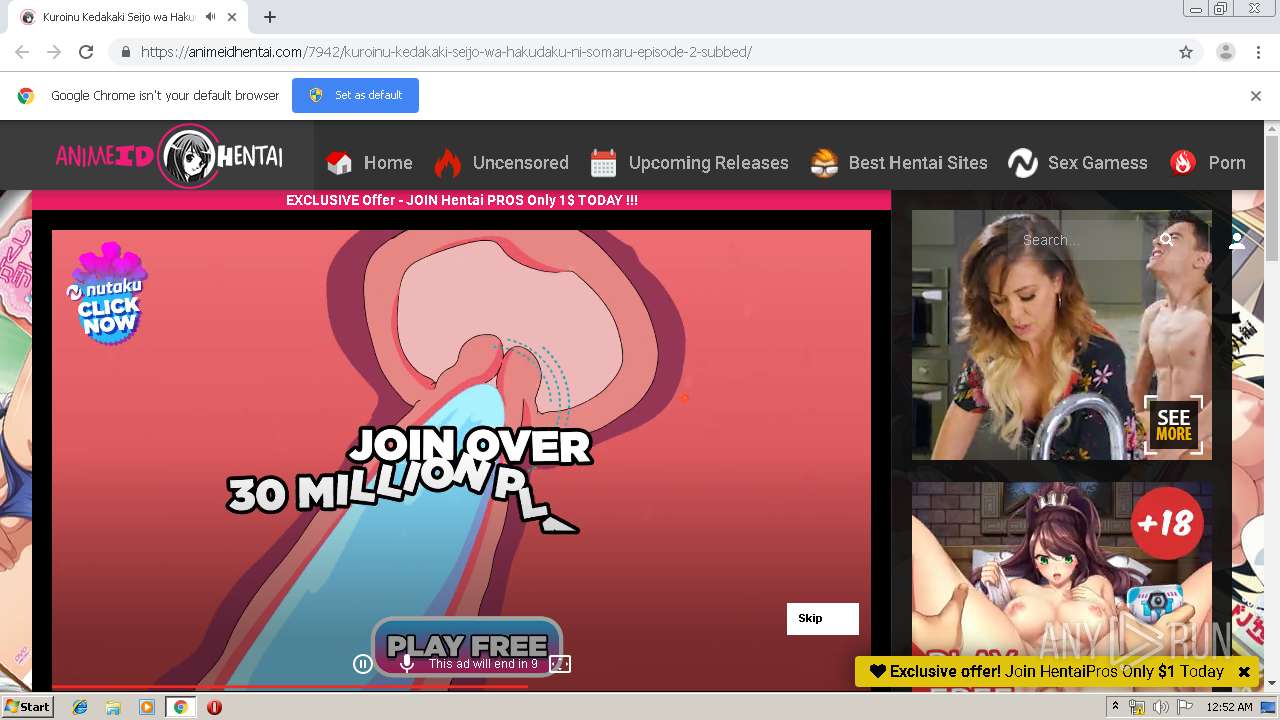Launch Internet Explorer from the taskbar

(x=80, y=707)
